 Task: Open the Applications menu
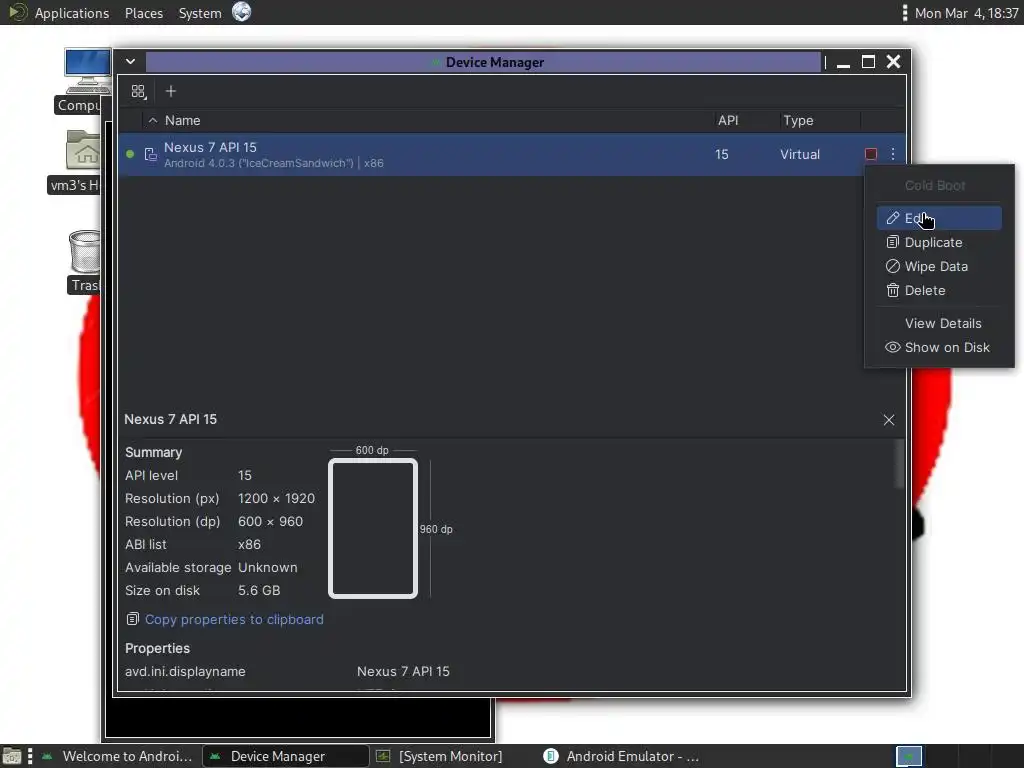click(x=72, y=13)
